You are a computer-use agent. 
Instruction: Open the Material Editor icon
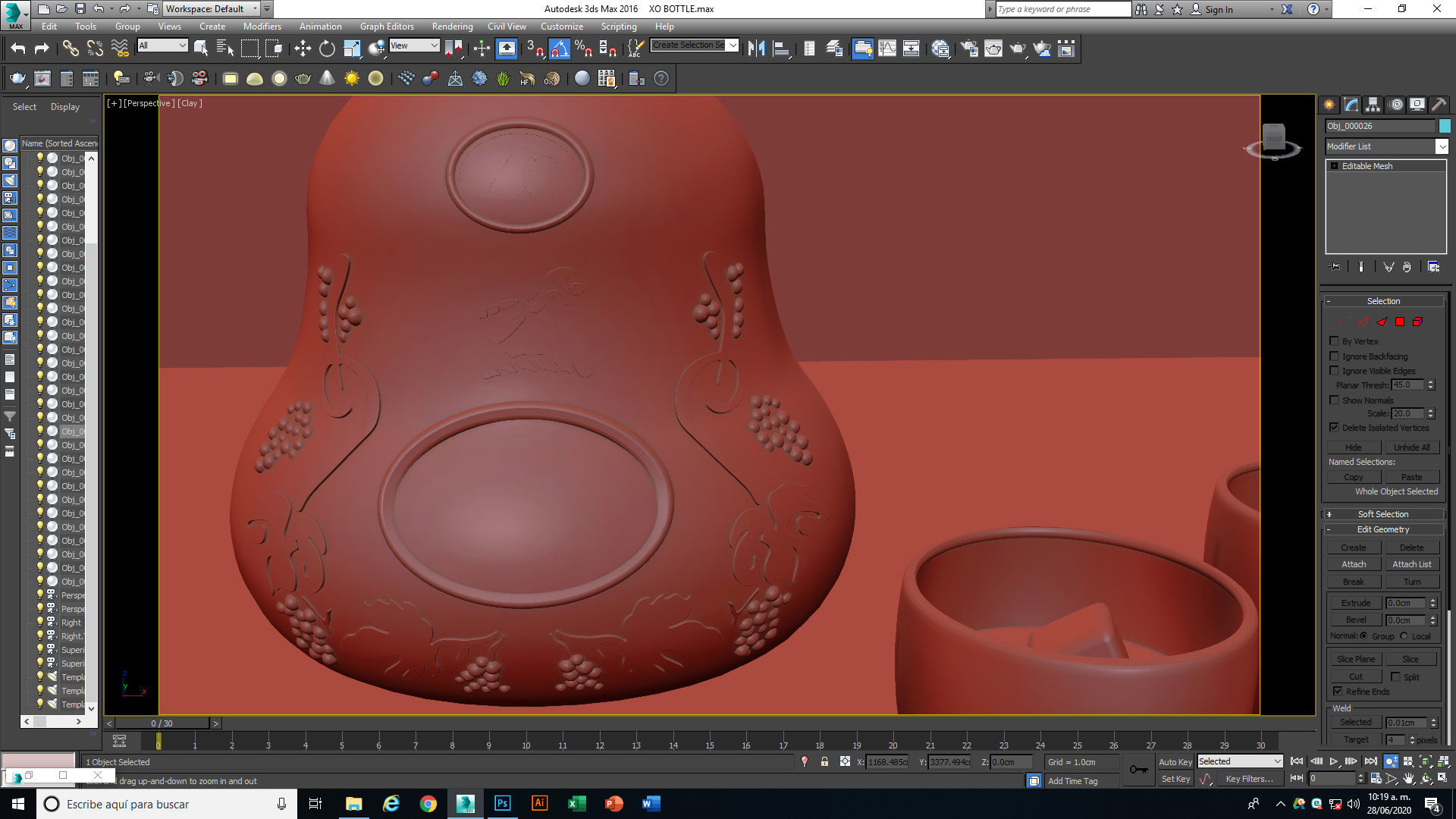[x=941, y=49]
